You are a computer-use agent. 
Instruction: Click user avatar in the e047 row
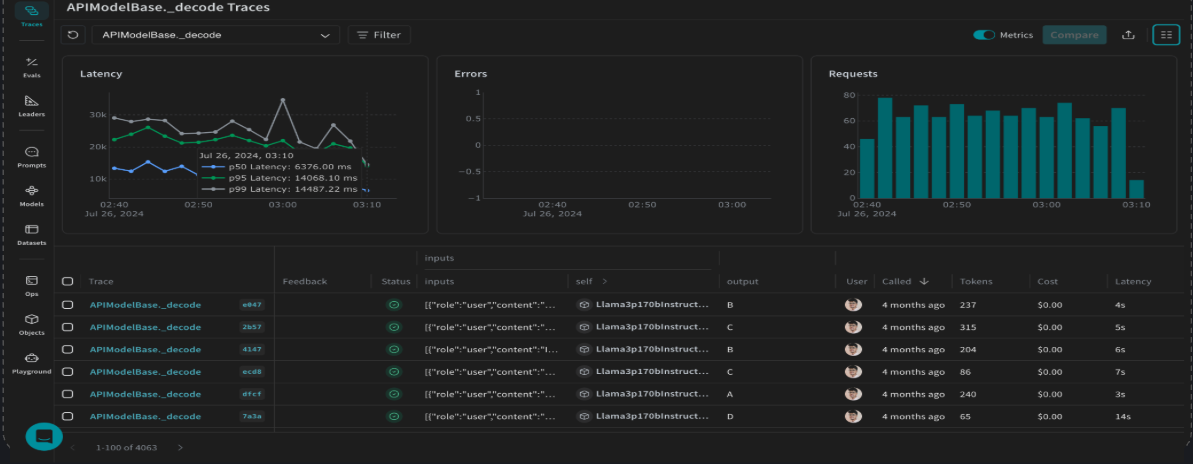[x=853, y=305]
